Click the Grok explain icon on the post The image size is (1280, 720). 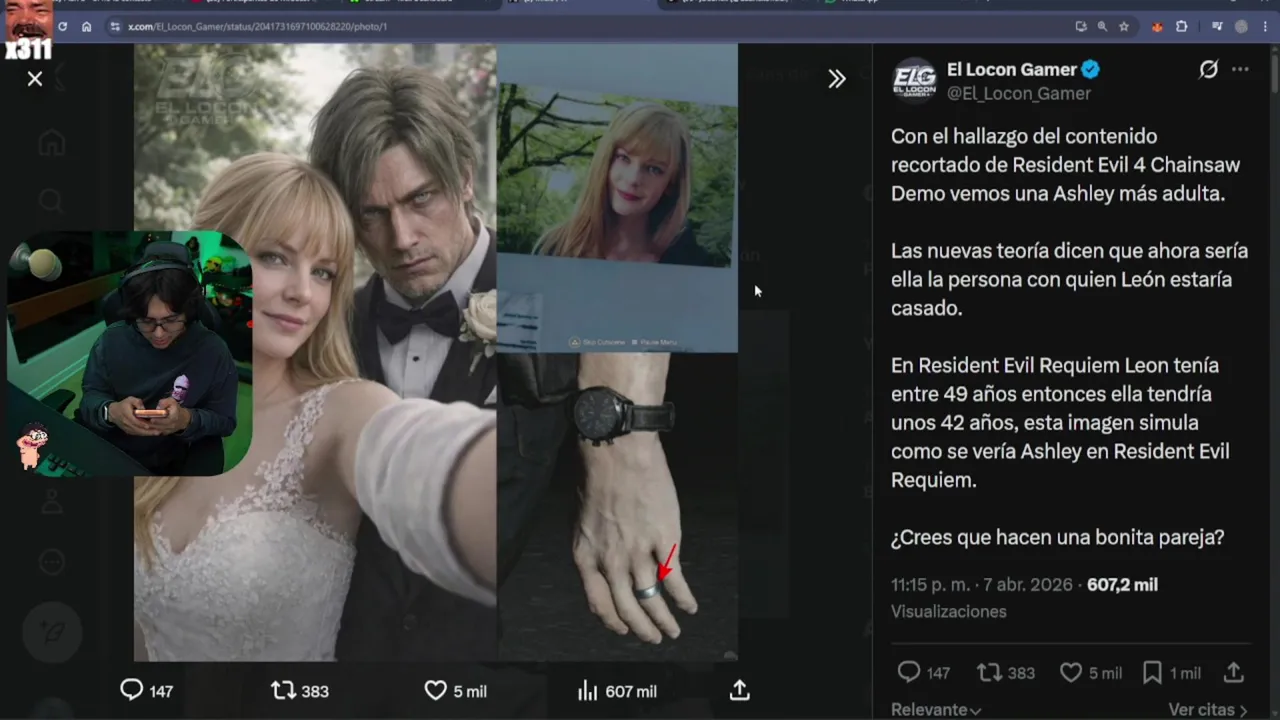1208,69
